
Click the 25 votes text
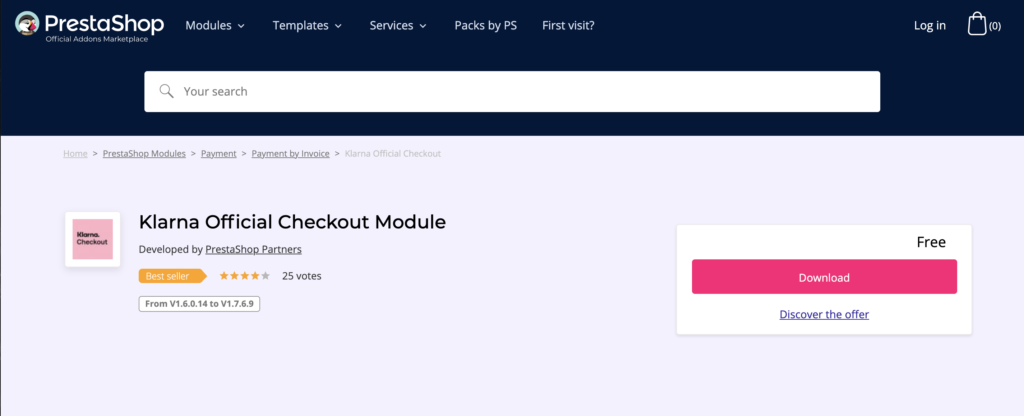tap(302, 276)
